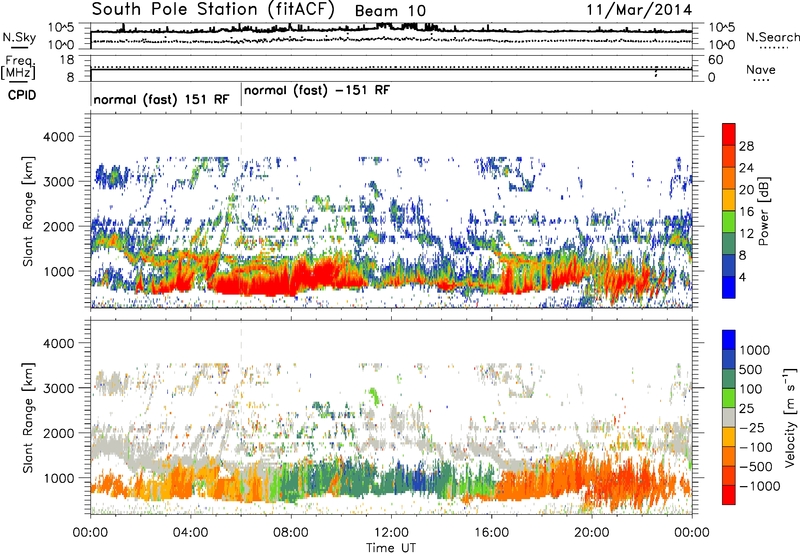Click the gray band in the velocity colorbar

pos(729,417)
